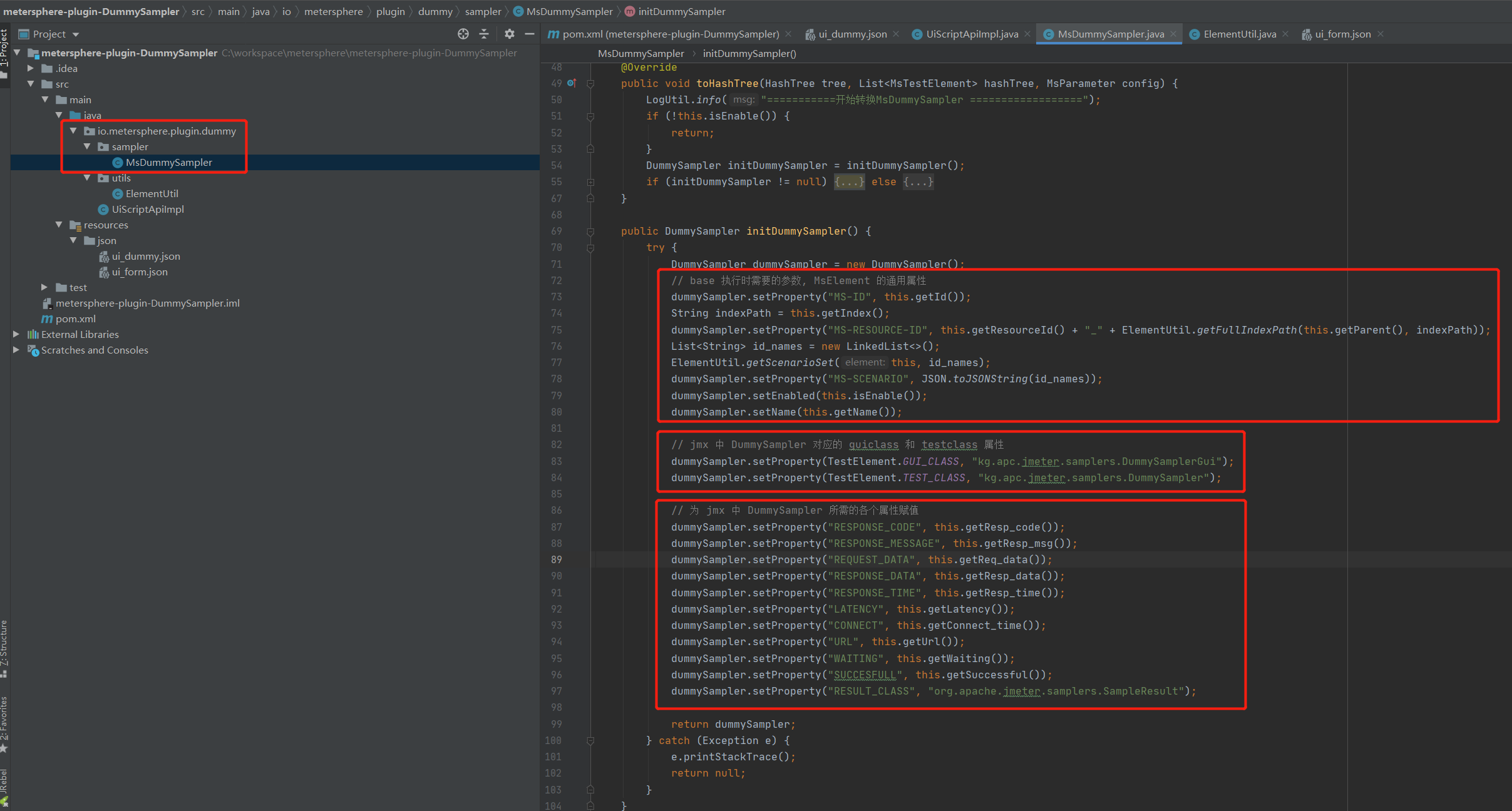Expand the test folder
The image size is (1512, 811).
pos(44,287)
